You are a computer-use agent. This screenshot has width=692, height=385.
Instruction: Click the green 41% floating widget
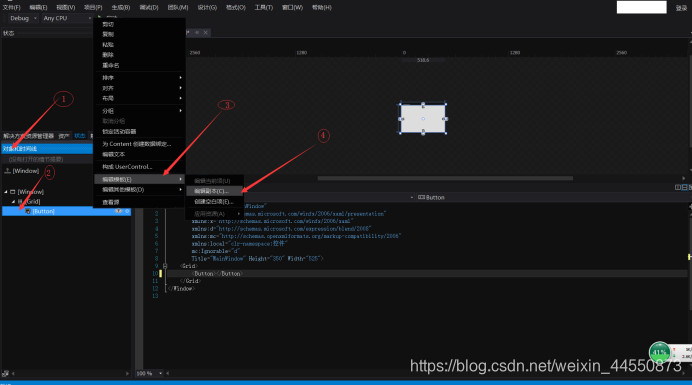click(659, 352)
